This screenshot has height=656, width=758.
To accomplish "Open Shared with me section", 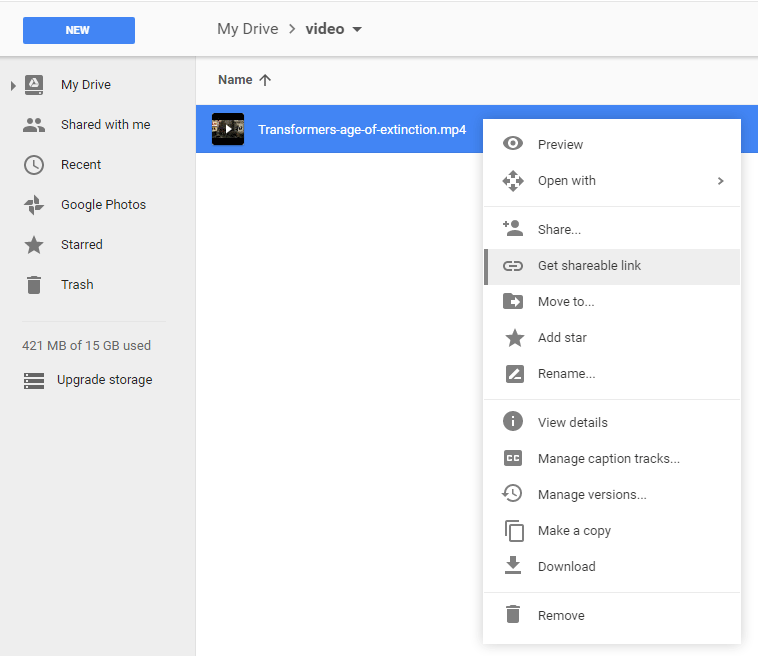I will tap(105, 125).
